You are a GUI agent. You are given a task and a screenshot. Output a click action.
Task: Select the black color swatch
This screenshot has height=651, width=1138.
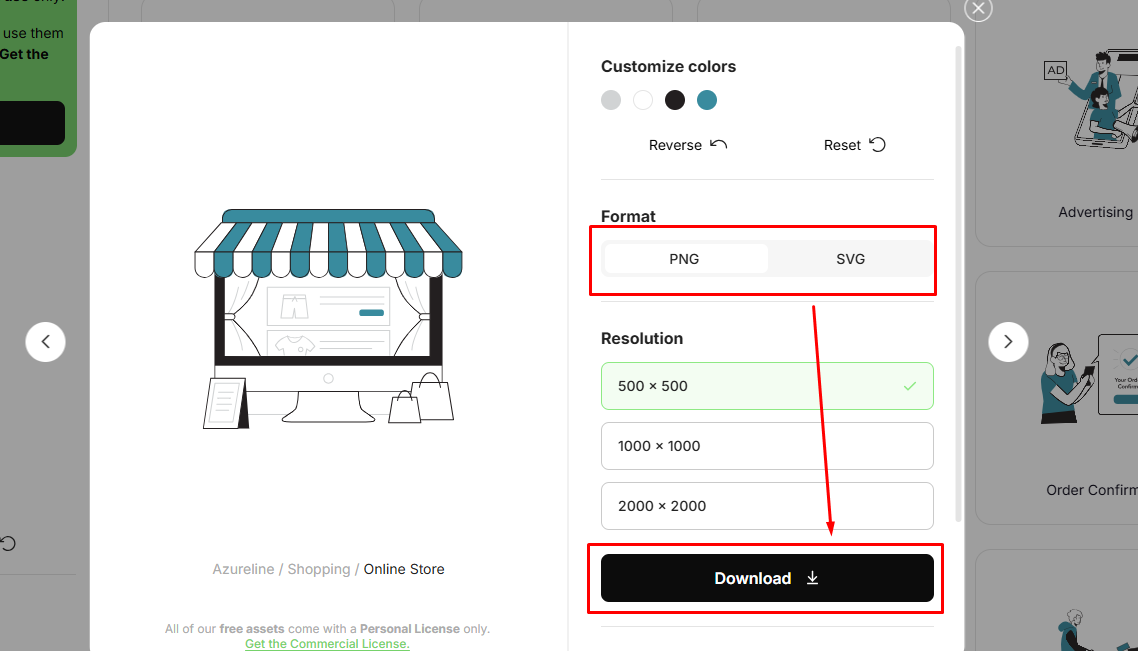[675, 100]
